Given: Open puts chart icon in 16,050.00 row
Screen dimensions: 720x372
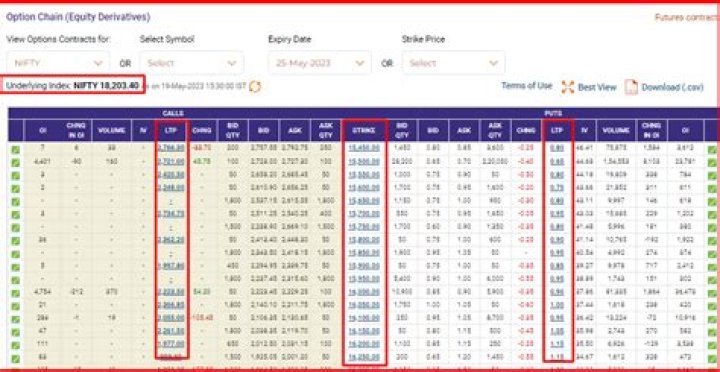Looking at the screenshot, I should click(712, 306).
